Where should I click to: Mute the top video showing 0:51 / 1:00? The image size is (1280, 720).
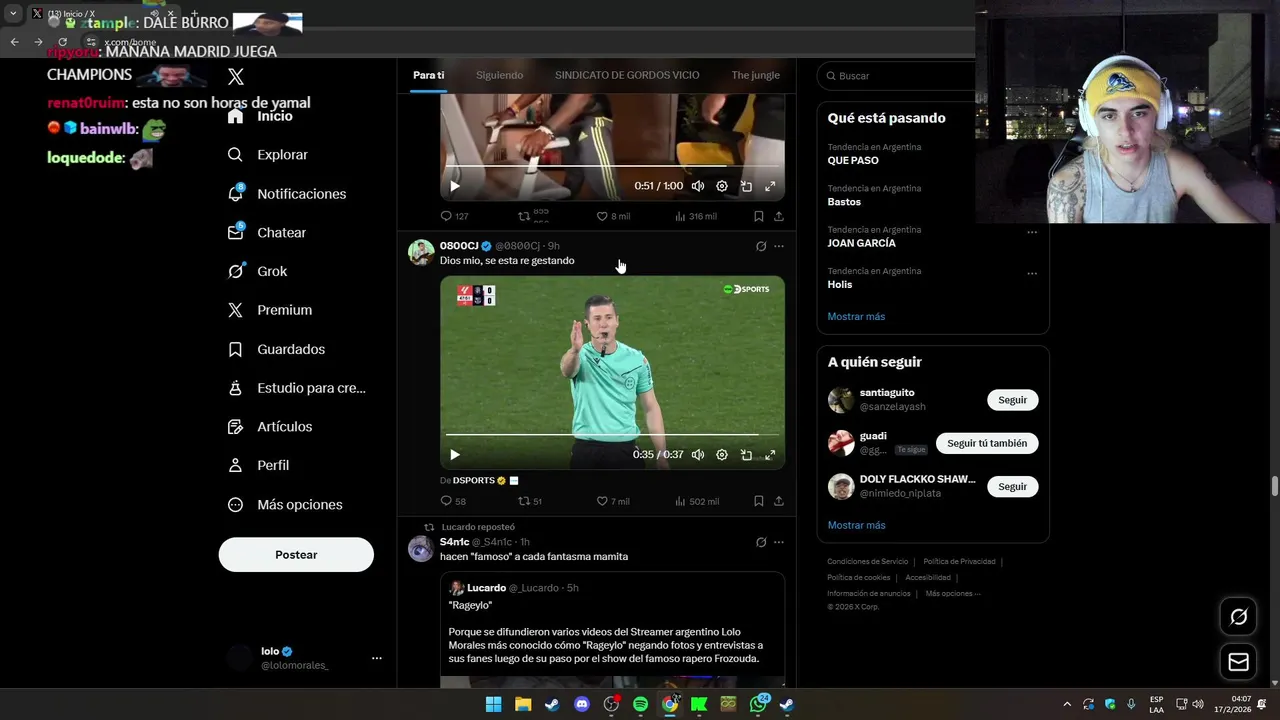698,186
